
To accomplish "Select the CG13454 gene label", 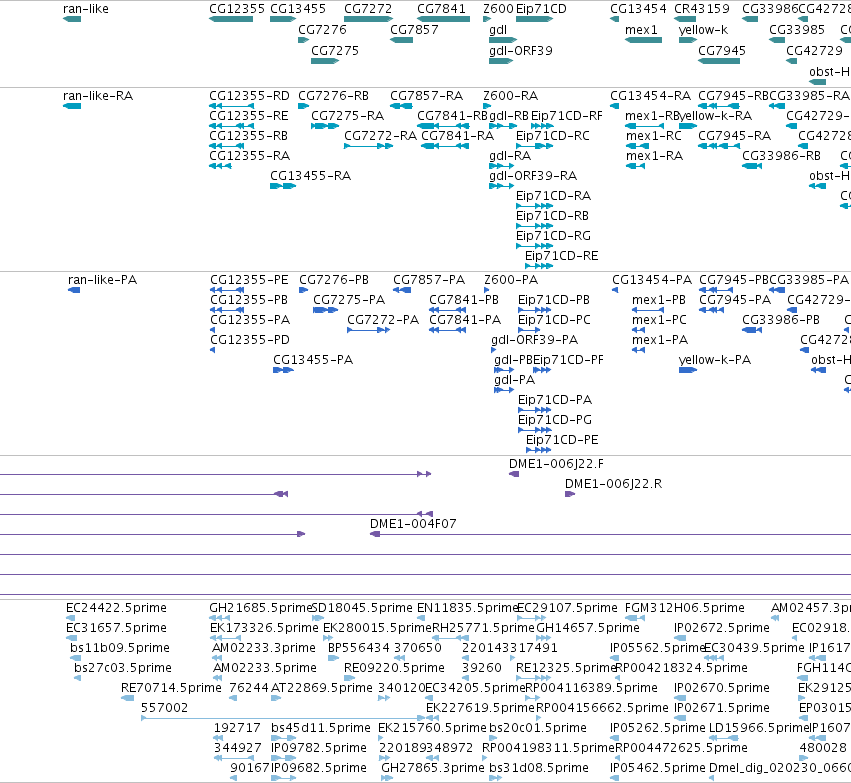I will pos(638,9).
